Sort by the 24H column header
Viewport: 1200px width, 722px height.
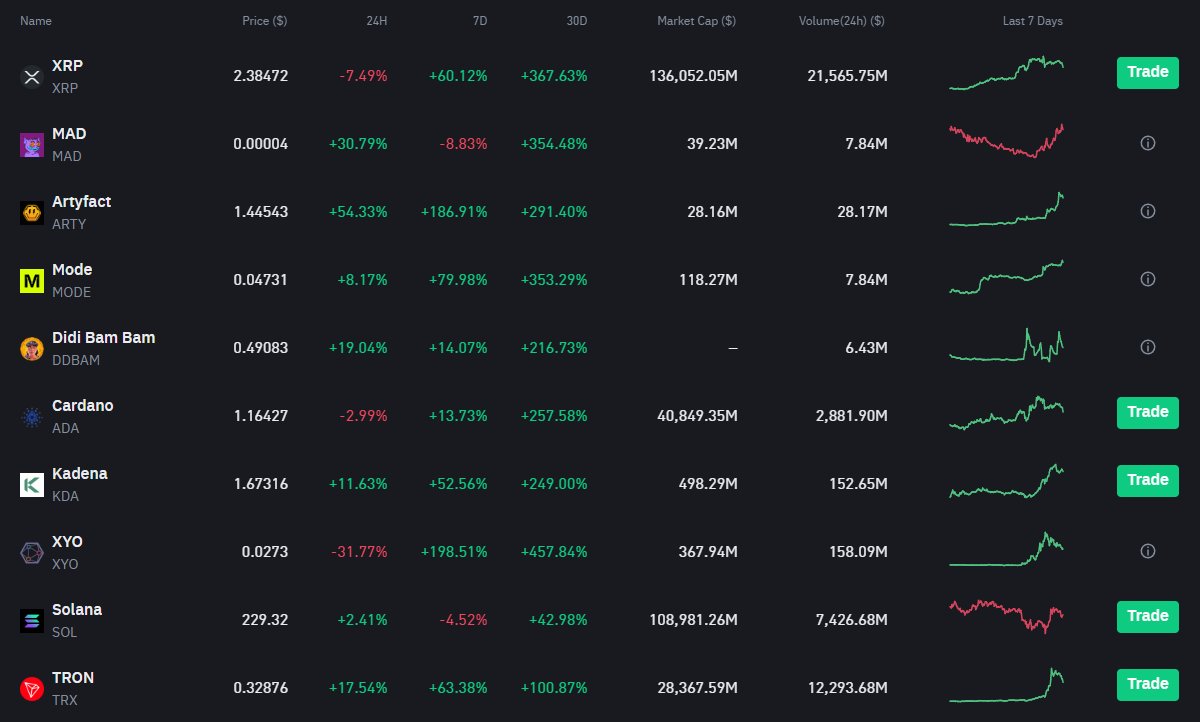click(376, 21)
